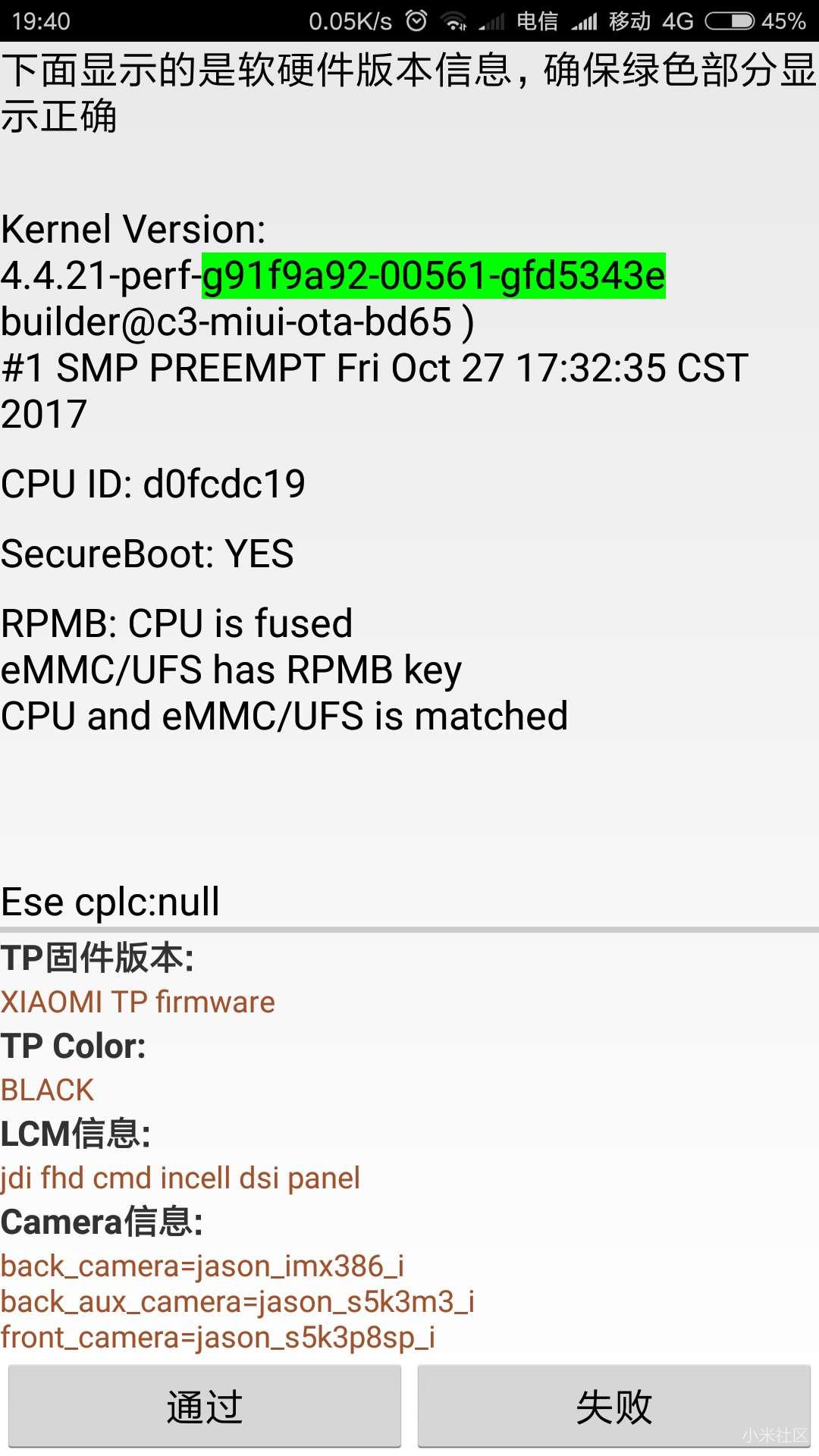This screenshot has width=819, height=1456.
Task: Tap the 19:40 clock in status bar
Action: (41, 21)
